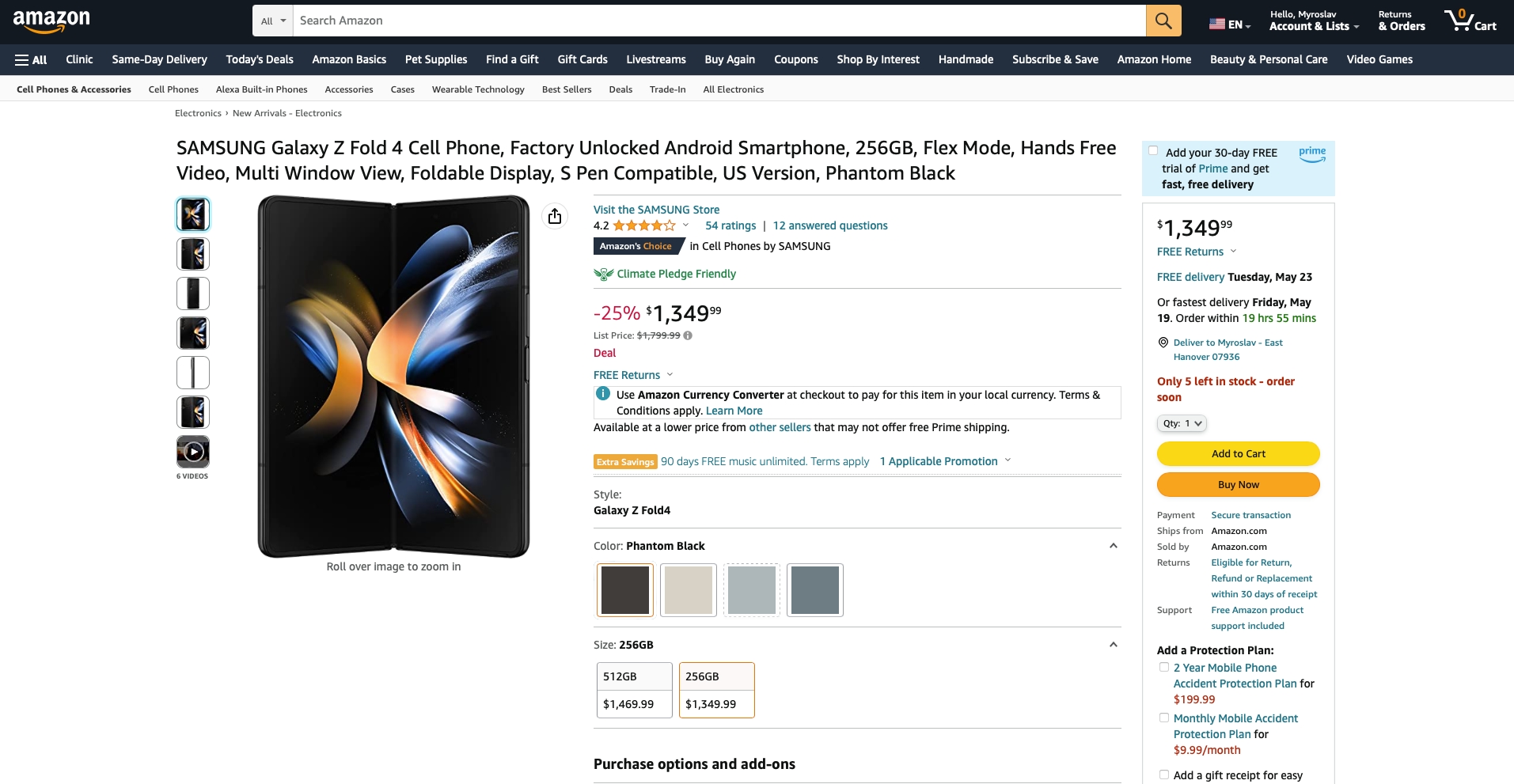Open the shopping cart icon
This screenshot has width=1514, height=784.
coord(1470,21)
